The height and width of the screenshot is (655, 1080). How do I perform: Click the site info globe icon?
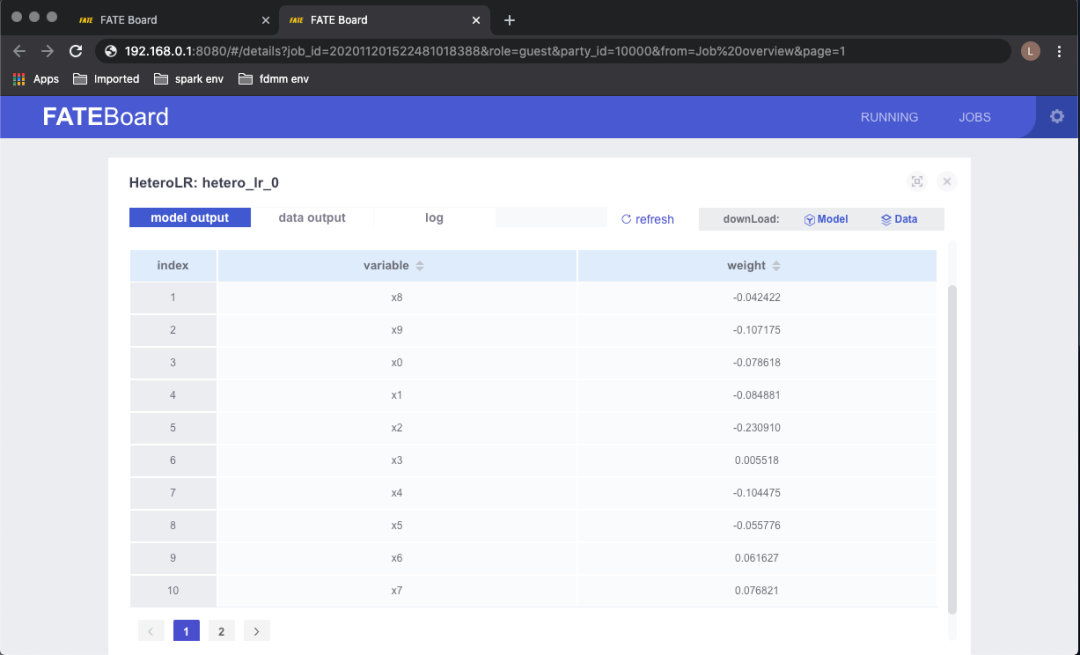[110, 51]
